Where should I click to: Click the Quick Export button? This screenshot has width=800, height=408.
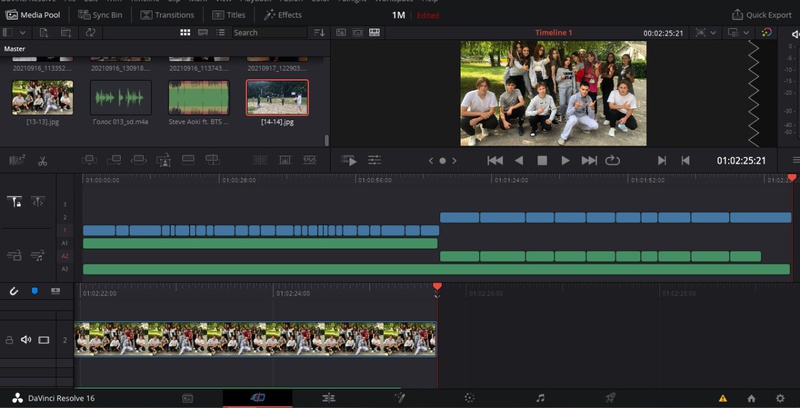[762, 15]
